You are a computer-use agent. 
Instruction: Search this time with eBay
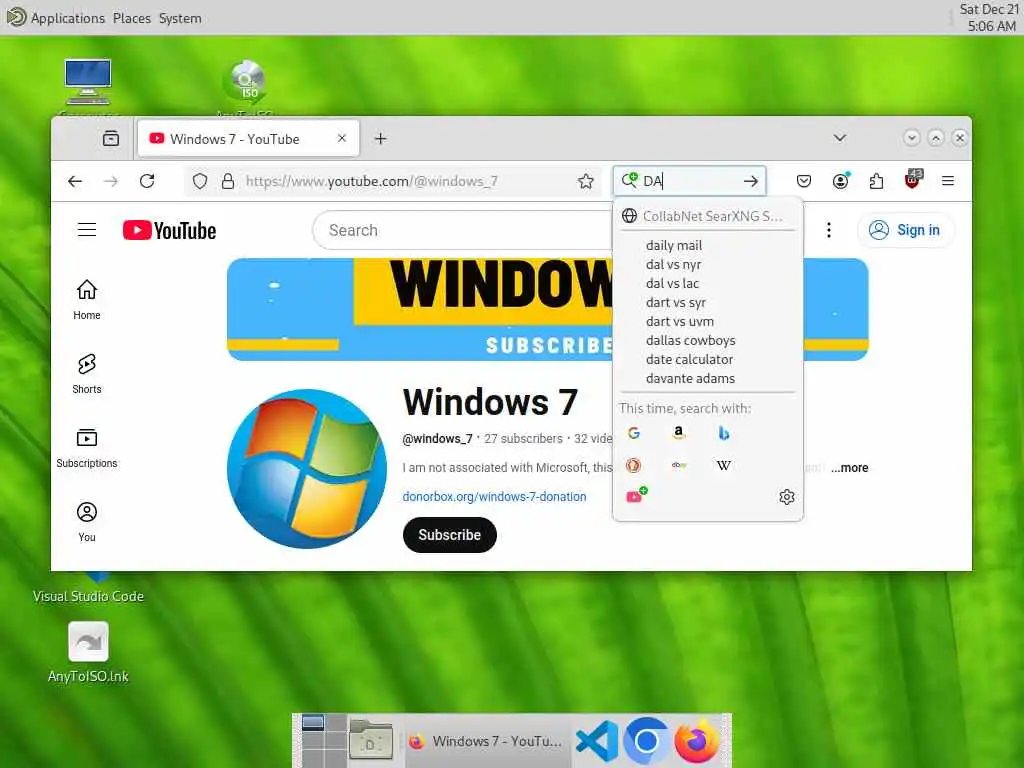click(679, 465)
